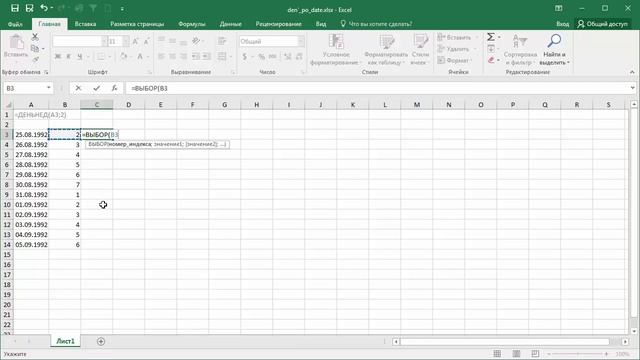Open the Clipboard (Буфер обмена) dialog launcher

click(x=46, y=72)
